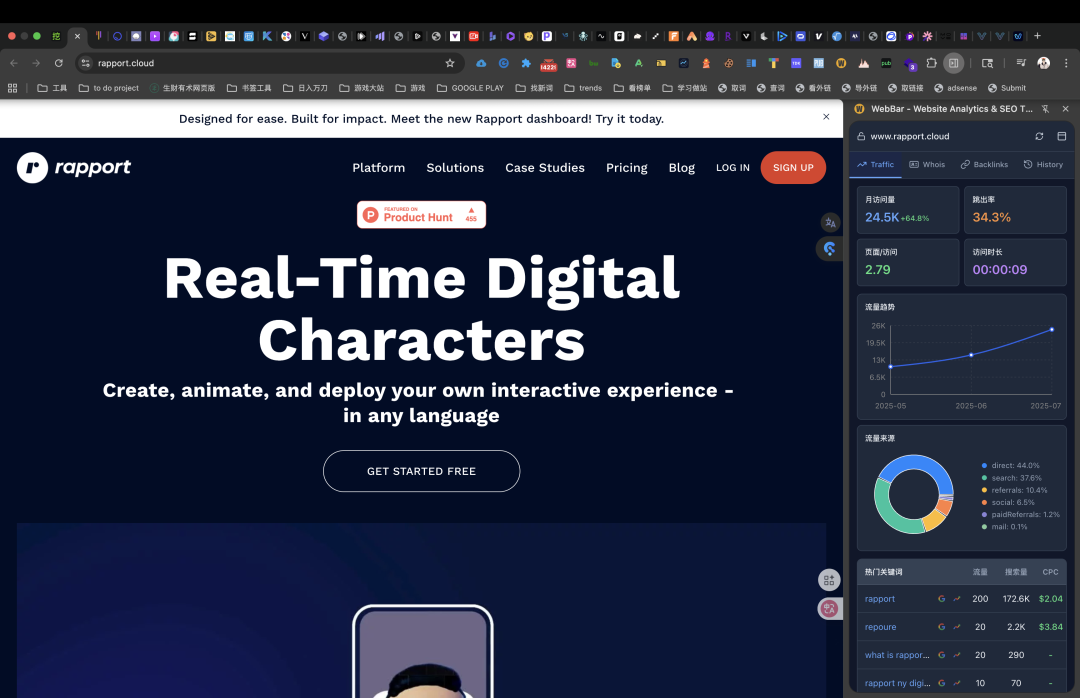Go to Case Studies page

(x=544, y=168)
